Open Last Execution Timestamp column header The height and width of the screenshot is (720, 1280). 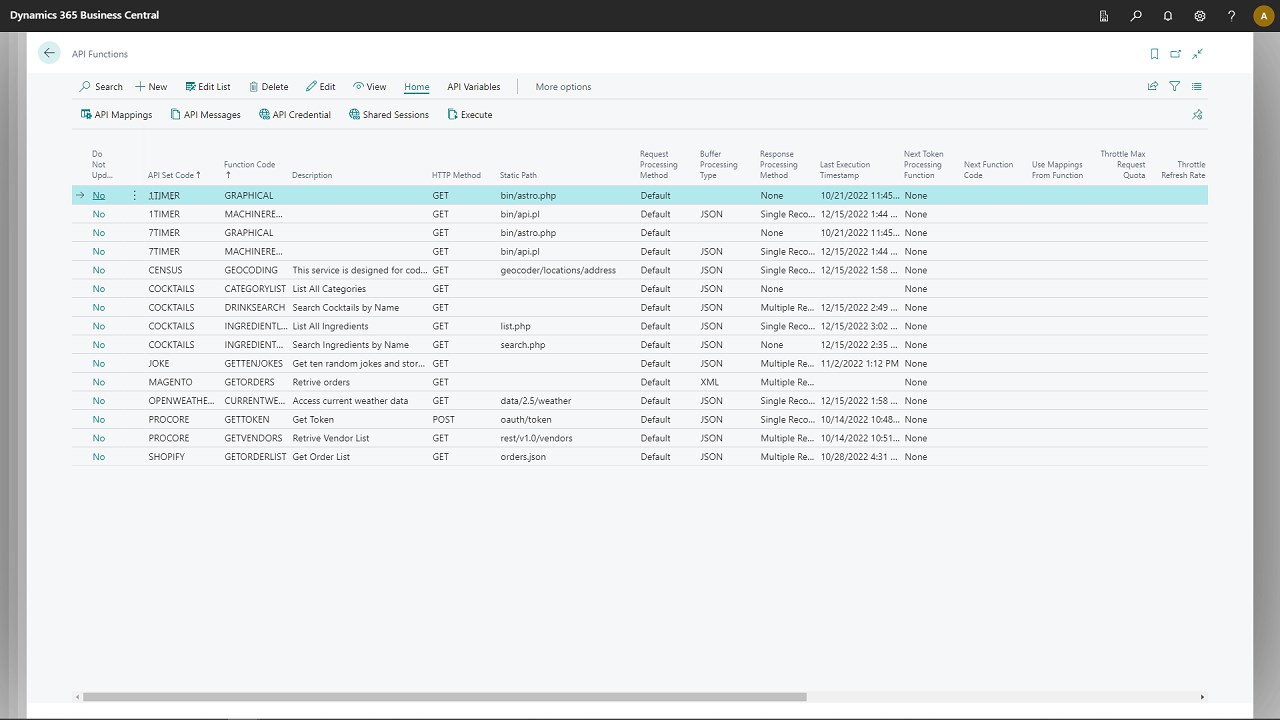pos(845,169)
